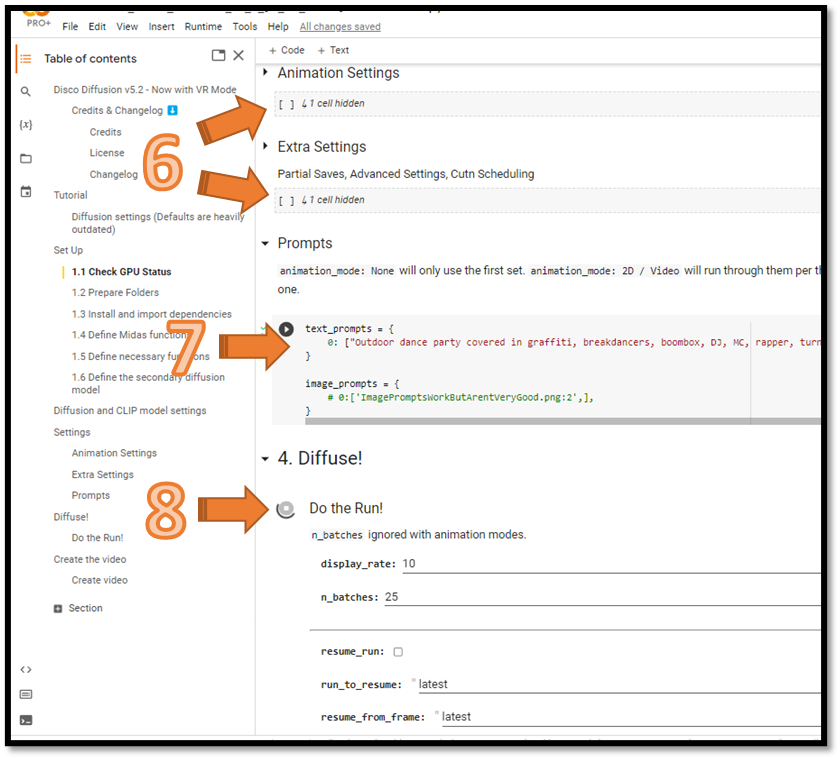This screenshot has height=759, width=840.
Task: Add a new Text cell
Action: tap(333, 50)
